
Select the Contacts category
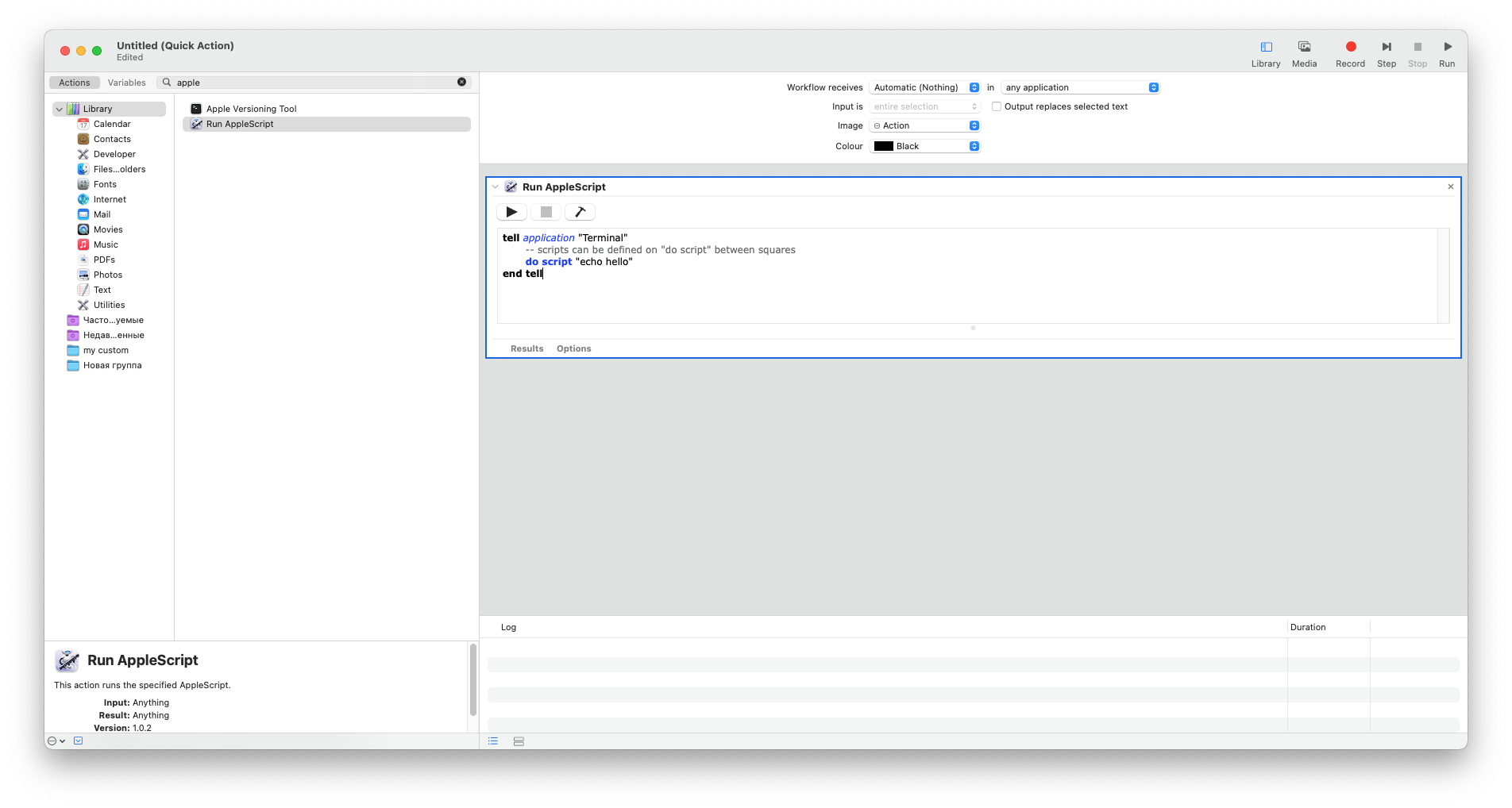pos(112,139)
